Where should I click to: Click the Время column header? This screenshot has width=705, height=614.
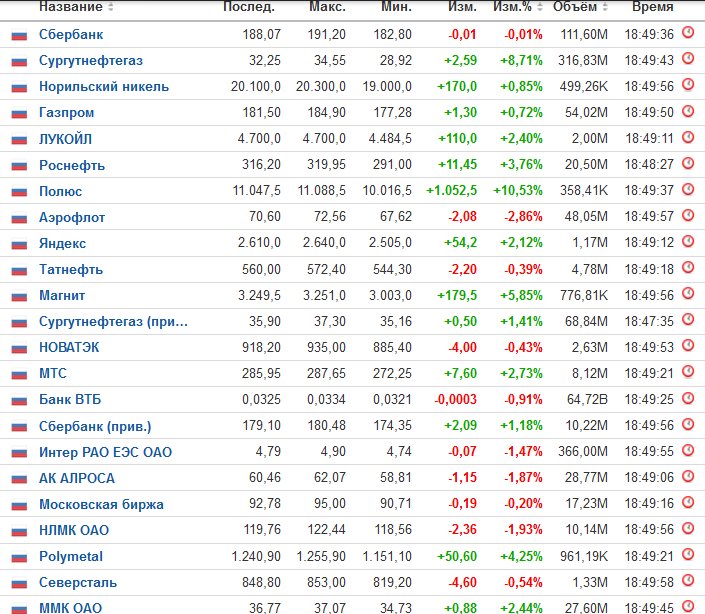point(652,7)
